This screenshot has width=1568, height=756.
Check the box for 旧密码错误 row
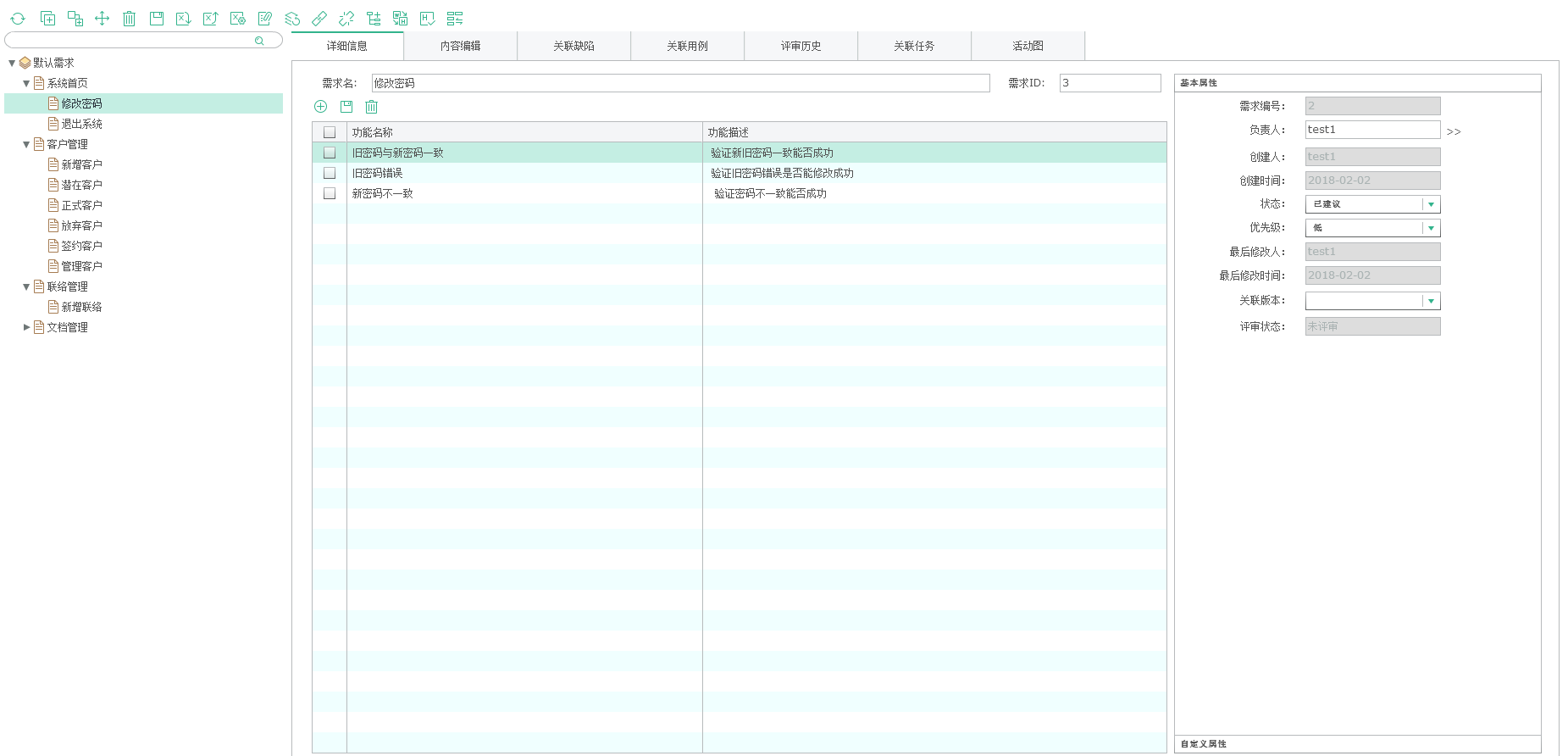click(330, 173)
